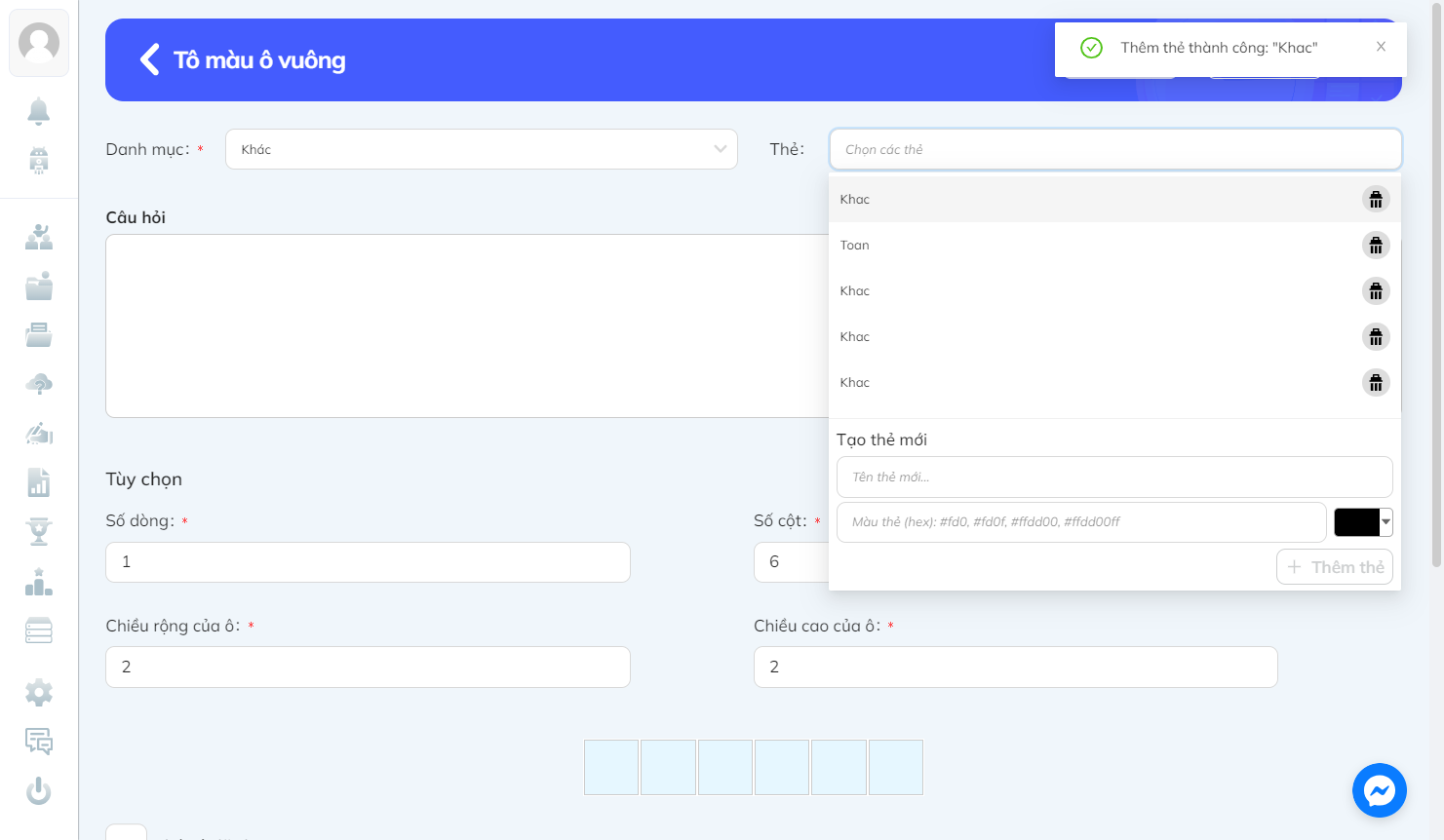Click the 'Thêm thẻ' button

pos(1335,567)
